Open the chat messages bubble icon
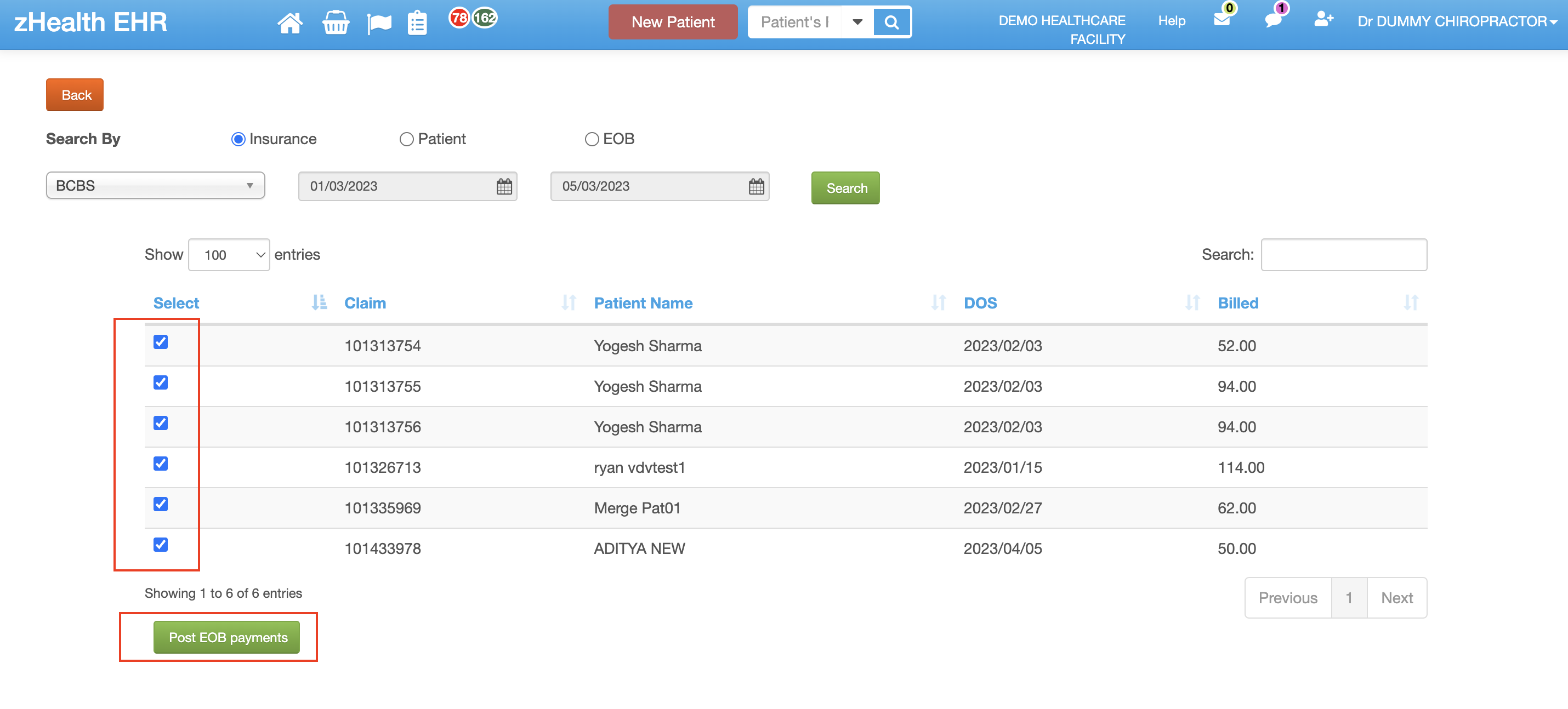The image size is (1568, 709). [1273, 20]
